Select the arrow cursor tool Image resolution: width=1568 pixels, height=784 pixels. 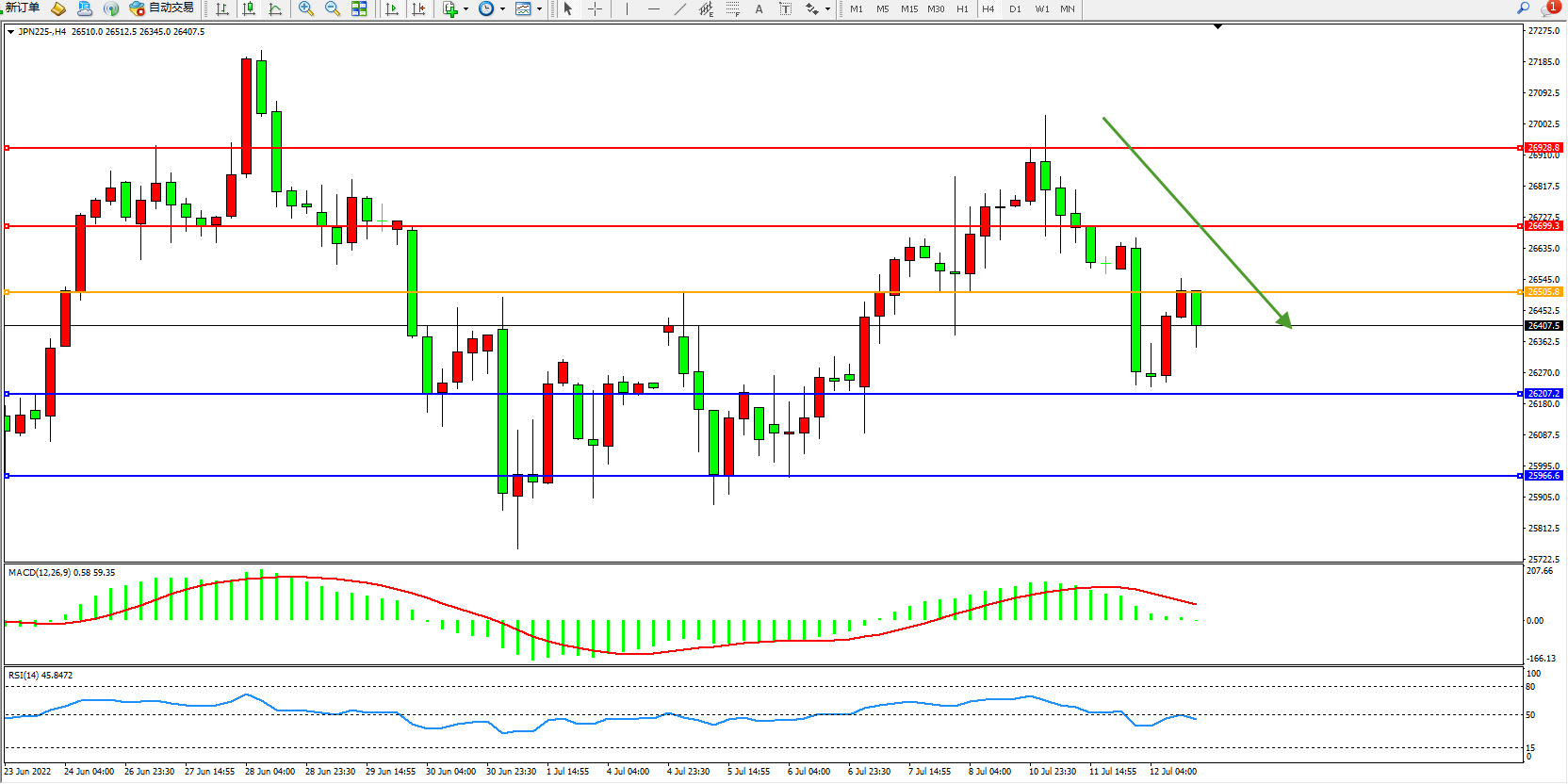coord(568,8)
